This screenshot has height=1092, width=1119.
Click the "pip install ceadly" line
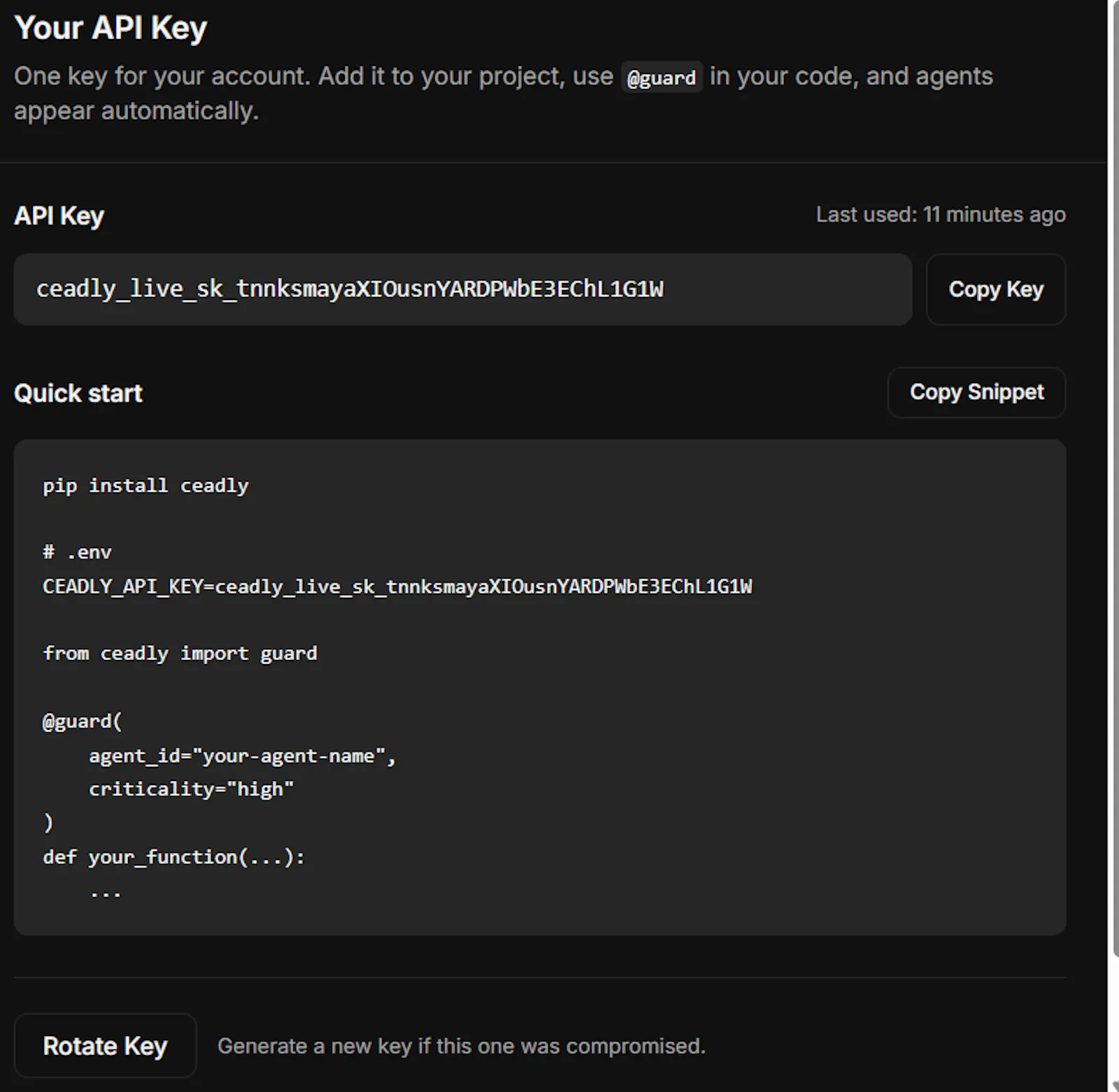145,486
